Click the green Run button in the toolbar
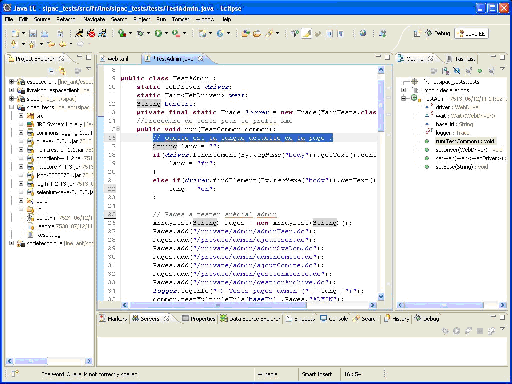512x384 pixels. [158, 33]
